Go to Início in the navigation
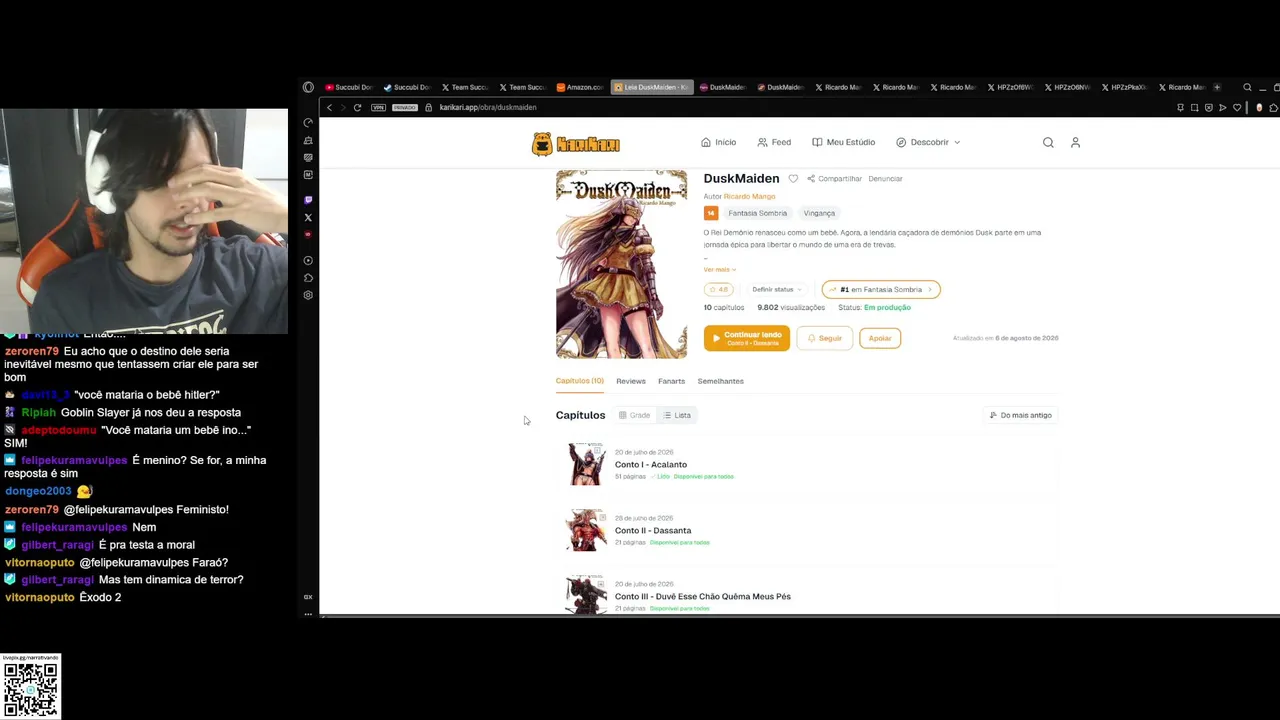 click(719, 142)
